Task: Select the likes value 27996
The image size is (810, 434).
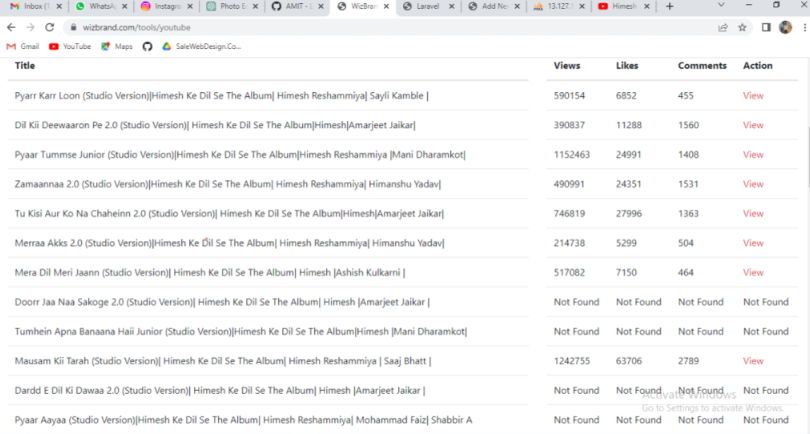Action: click(629, 213)
